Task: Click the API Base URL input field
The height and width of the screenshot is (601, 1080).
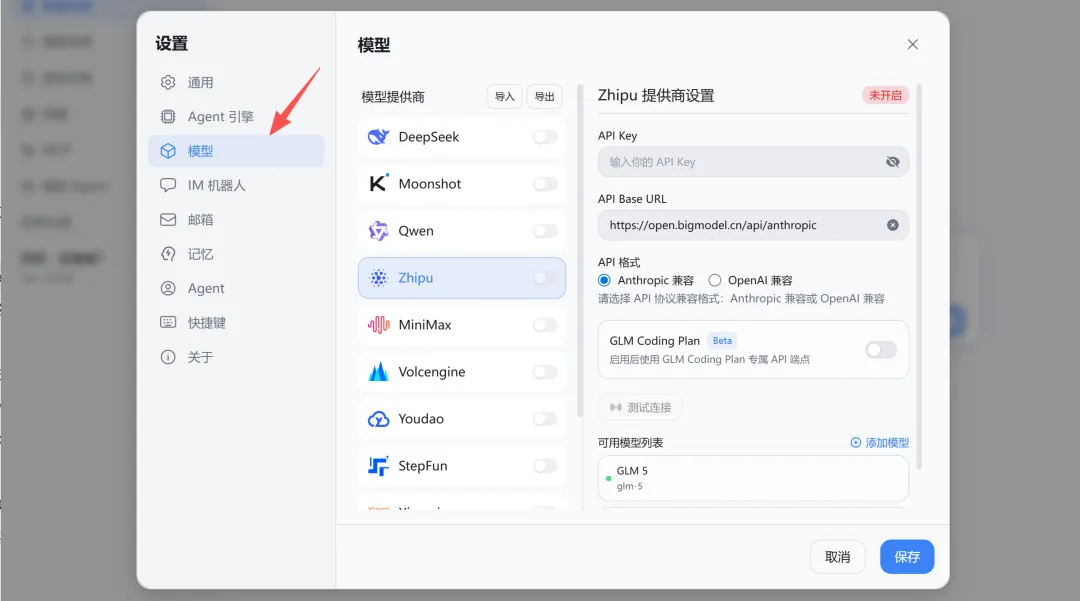Action: coord(754,225)
